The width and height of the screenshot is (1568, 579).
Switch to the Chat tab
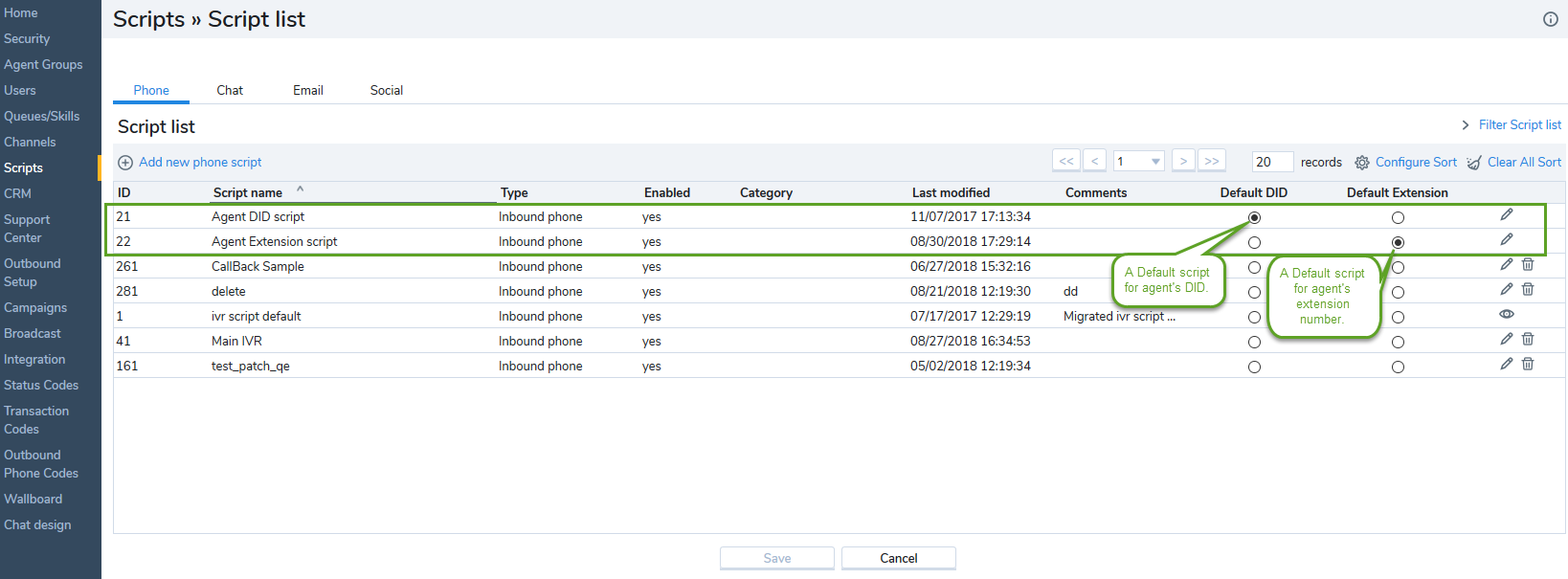click(x=230, y=90)
